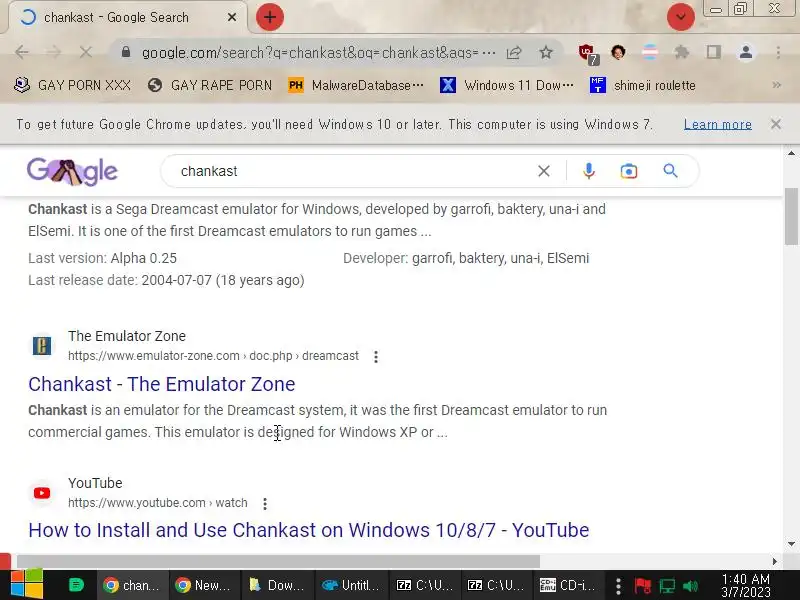Open options menu for YouTube result
This screenshot has width=800, height=600.
coord(265,504)
